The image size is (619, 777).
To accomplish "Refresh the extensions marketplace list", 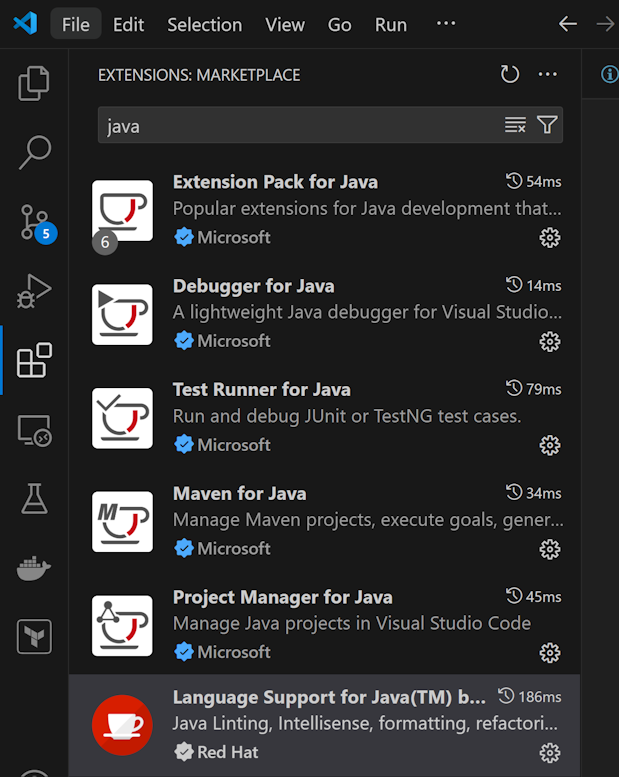I will pos(509,75).
